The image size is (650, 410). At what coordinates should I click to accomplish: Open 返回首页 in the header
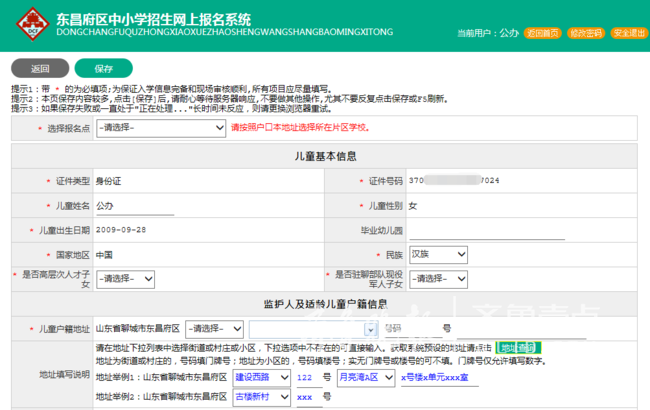(543, 33)
